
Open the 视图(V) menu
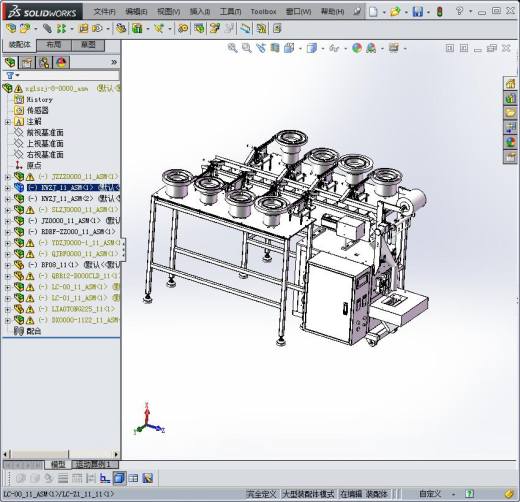pos(168,12)
